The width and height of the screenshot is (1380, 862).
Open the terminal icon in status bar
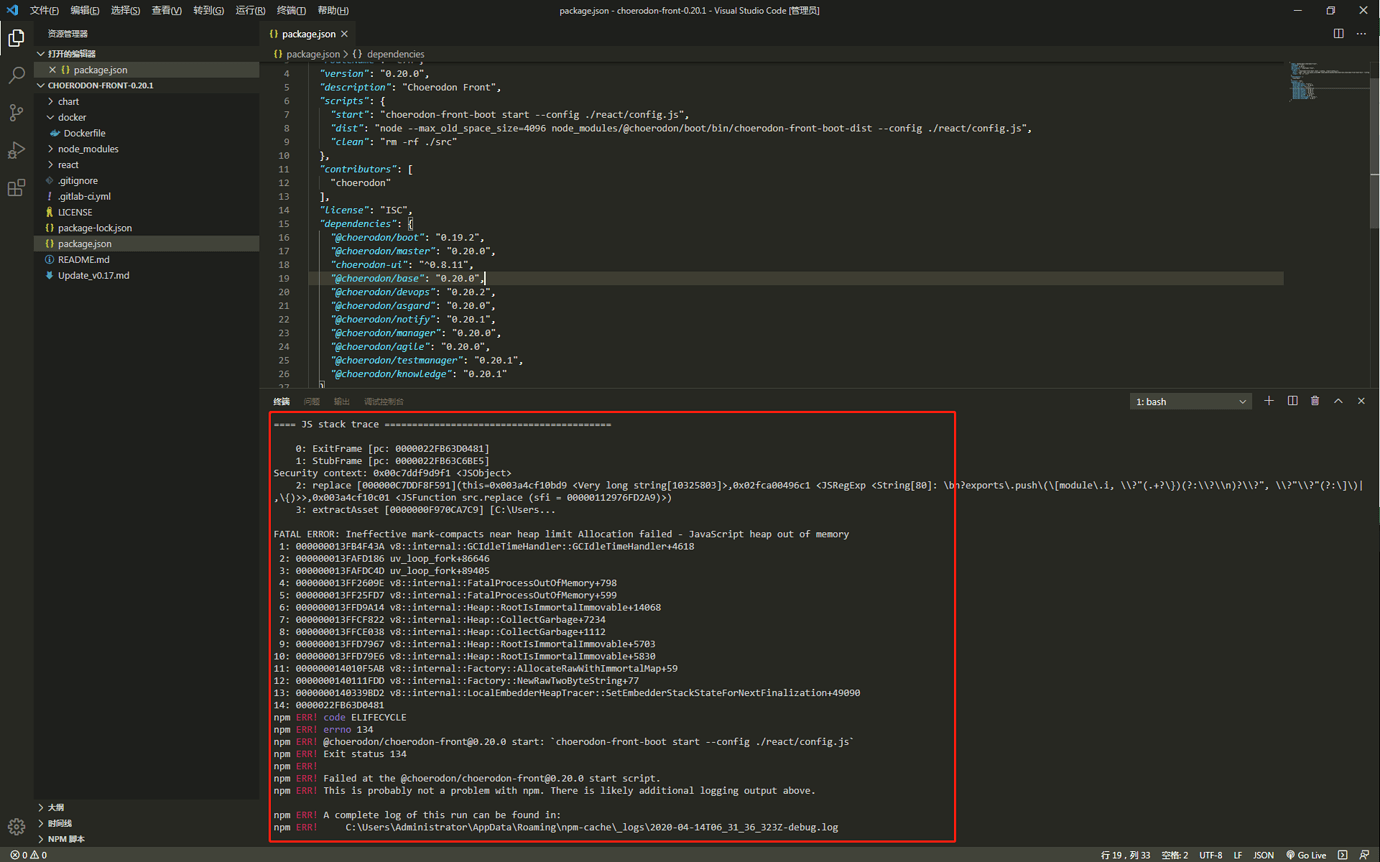click(1343, 855)
